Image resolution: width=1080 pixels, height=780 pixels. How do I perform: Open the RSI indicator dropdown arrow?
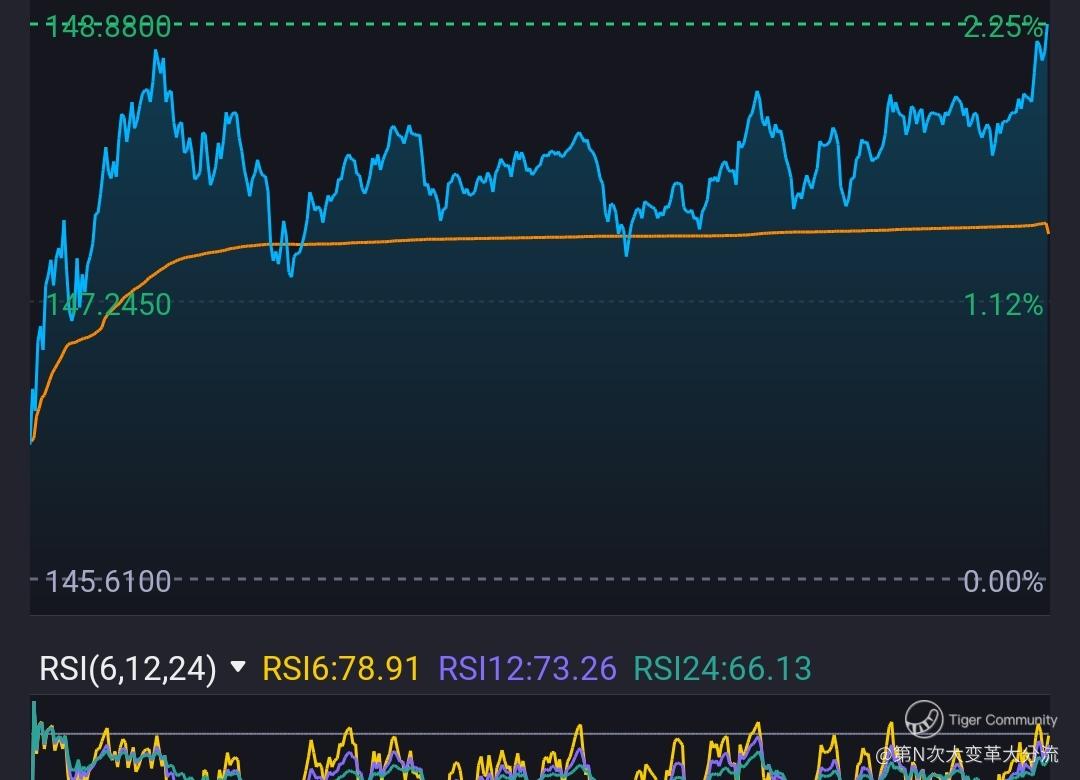coord(238,667)
